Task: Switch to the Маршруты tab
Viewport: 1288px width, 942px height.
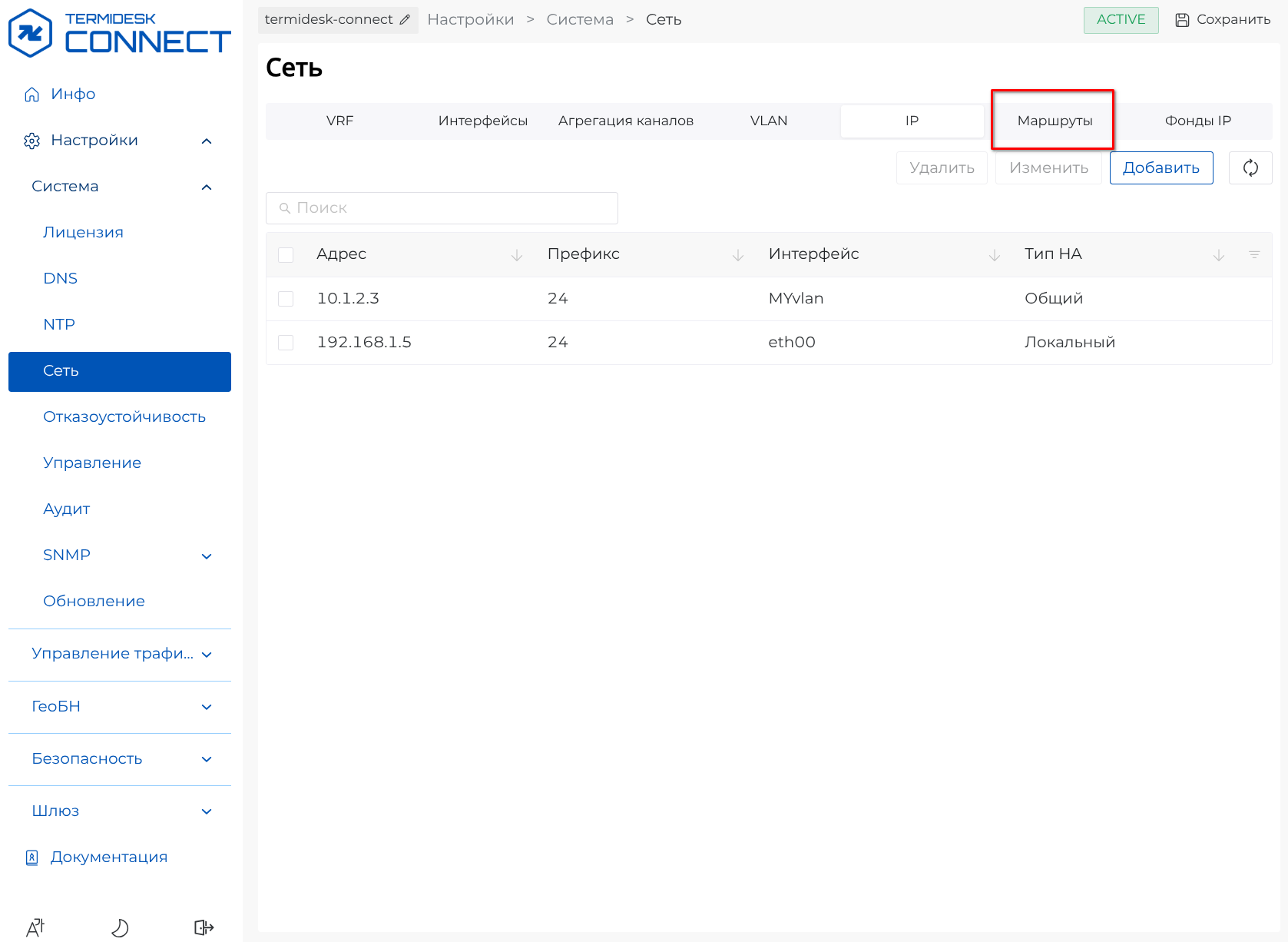Action: coord(1054,121)
